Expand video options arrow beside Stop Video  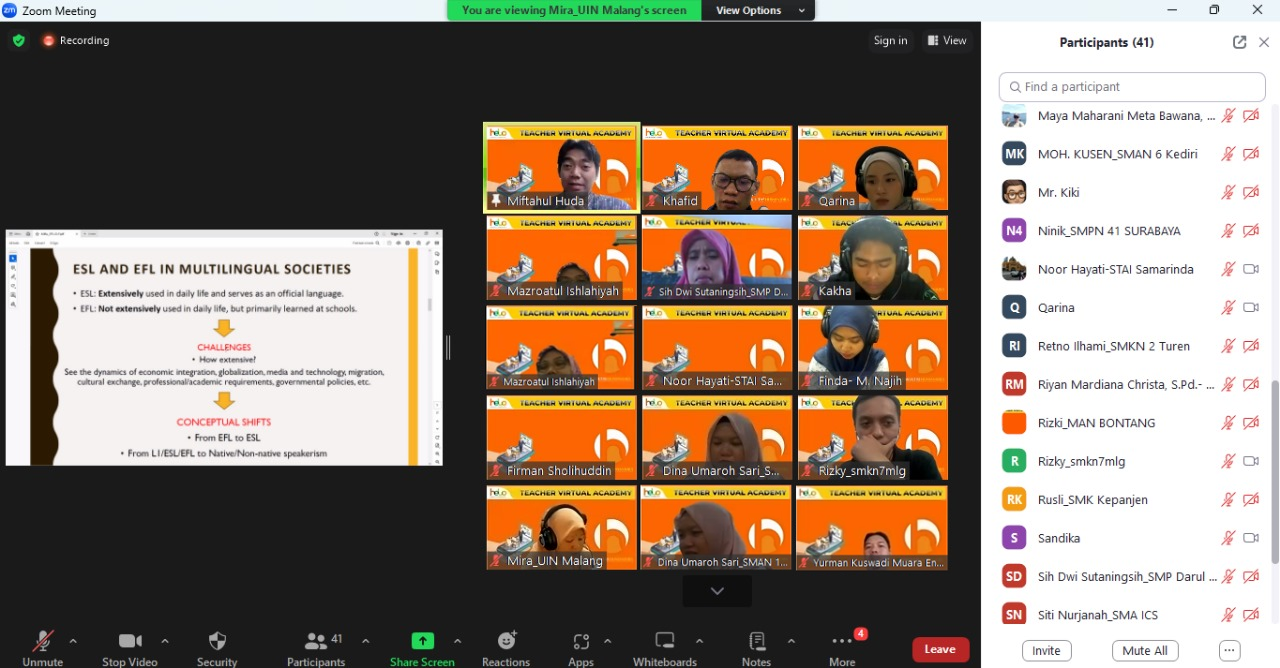coord(165,641)
